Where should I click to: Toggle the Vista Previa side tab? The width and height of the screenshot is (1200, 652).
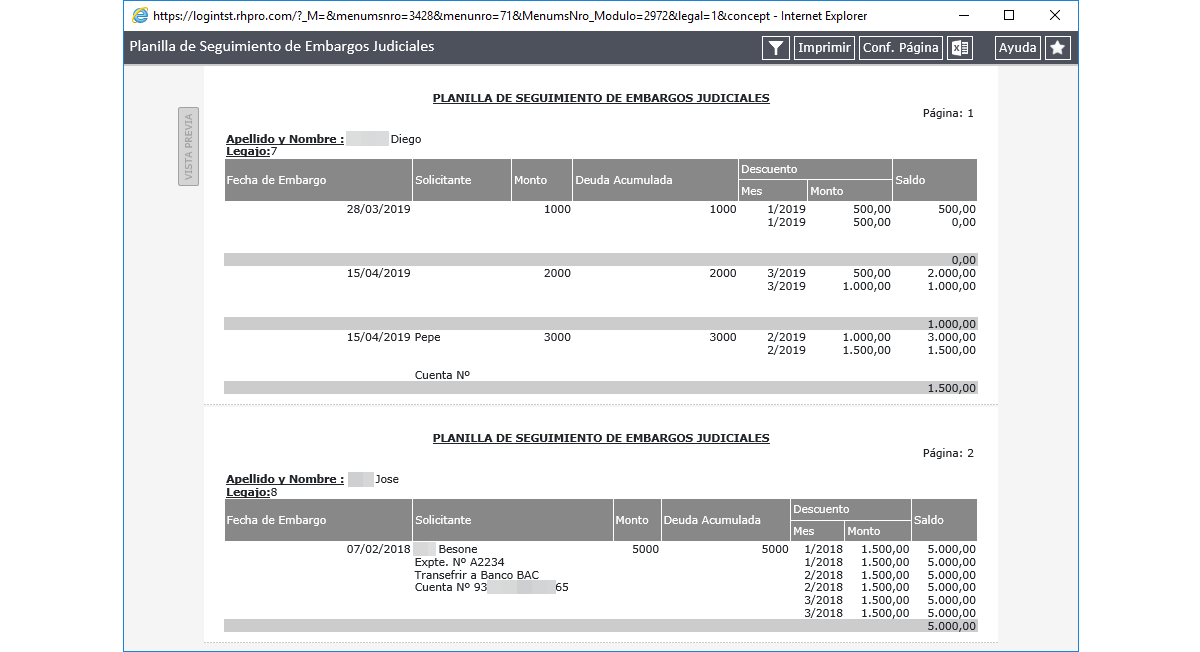click(188, 146)
